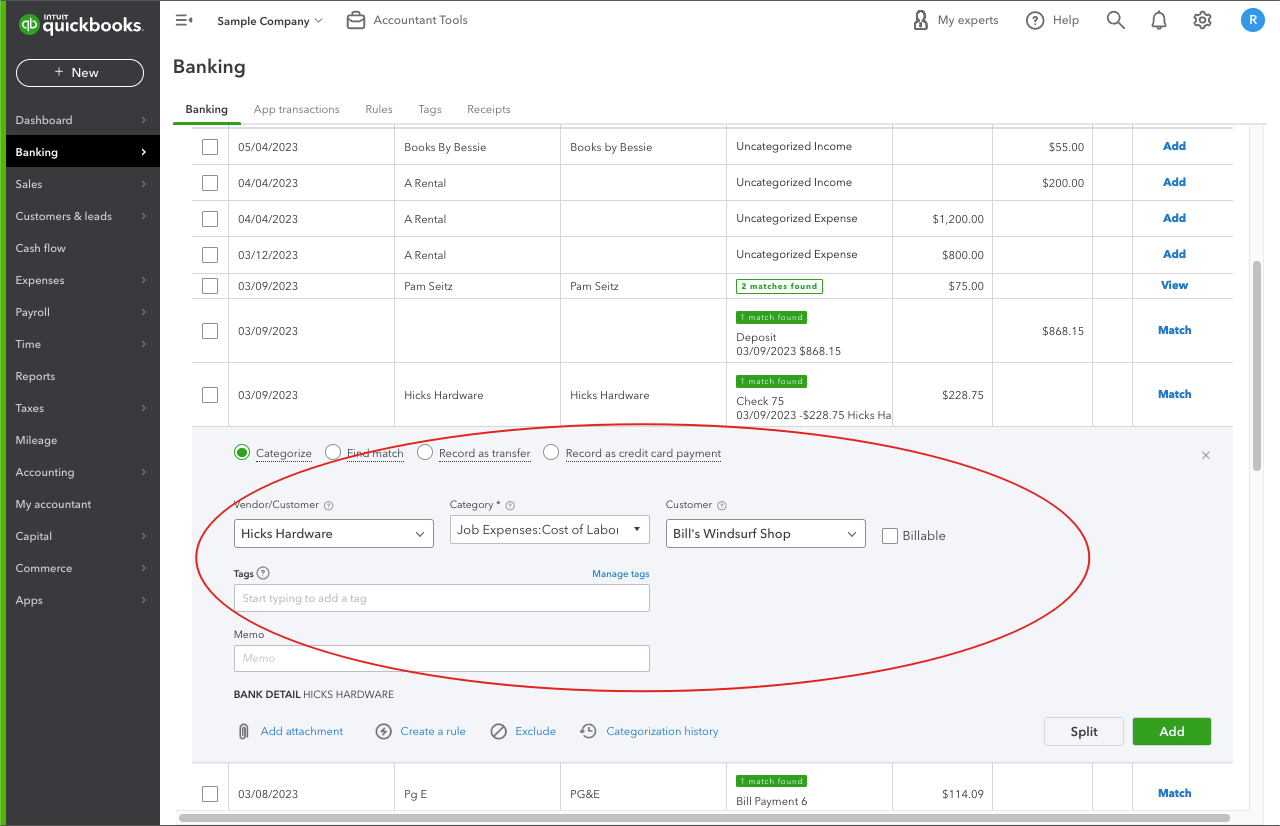Open My experts person icon

click(921, 20)
